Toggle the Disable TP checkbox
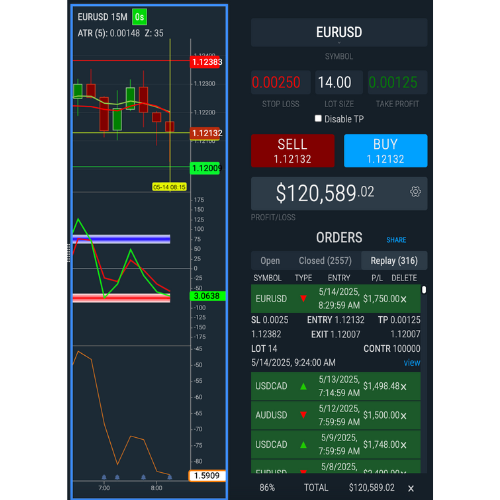500x500 pixels. point(318,118)
